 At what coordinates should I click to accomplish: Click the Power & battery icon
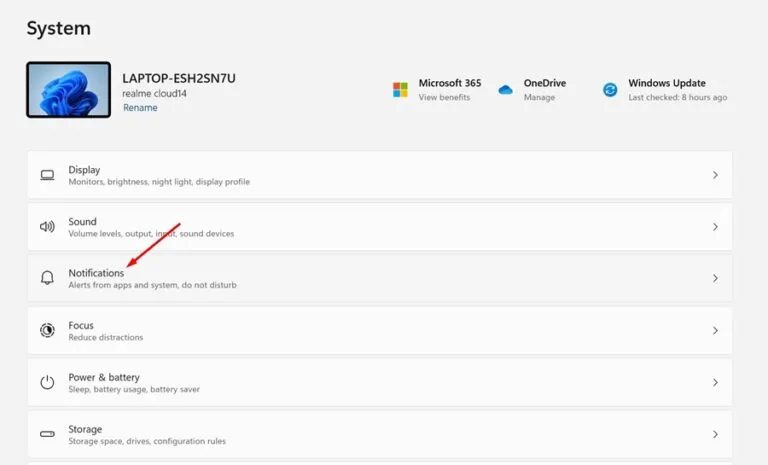pos(47,382)
